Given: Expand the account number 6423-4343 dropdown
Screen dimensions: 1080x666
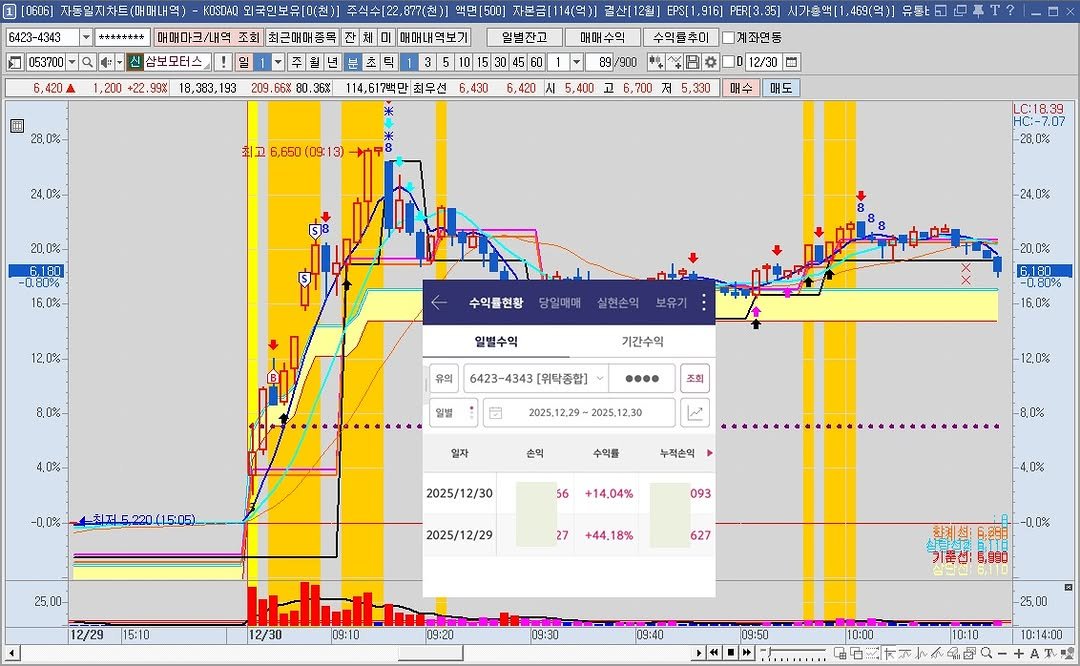Looking at the screenshot, I should (85, 37).
